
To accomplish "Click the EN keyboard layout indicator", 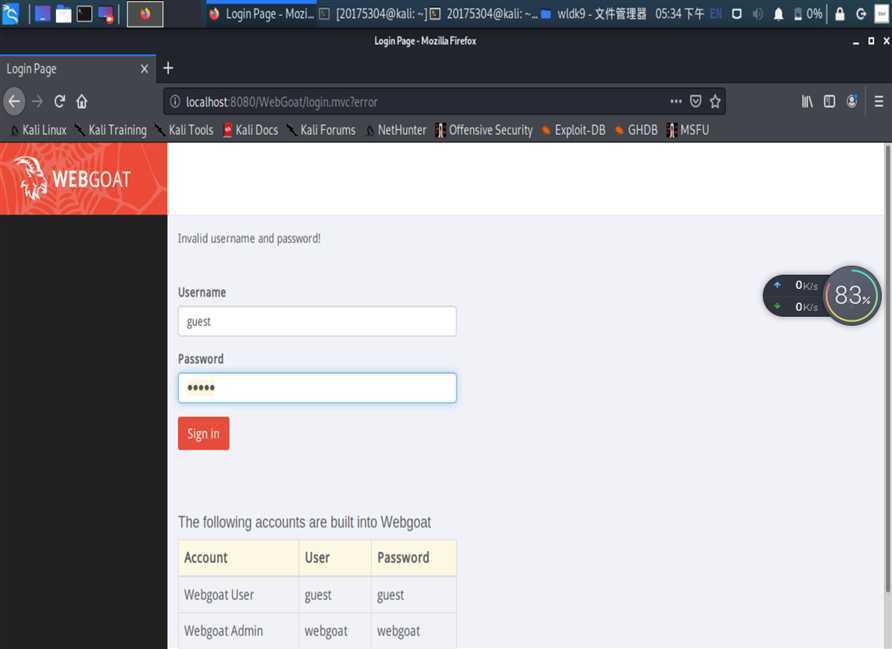I will tap(716, 14).
